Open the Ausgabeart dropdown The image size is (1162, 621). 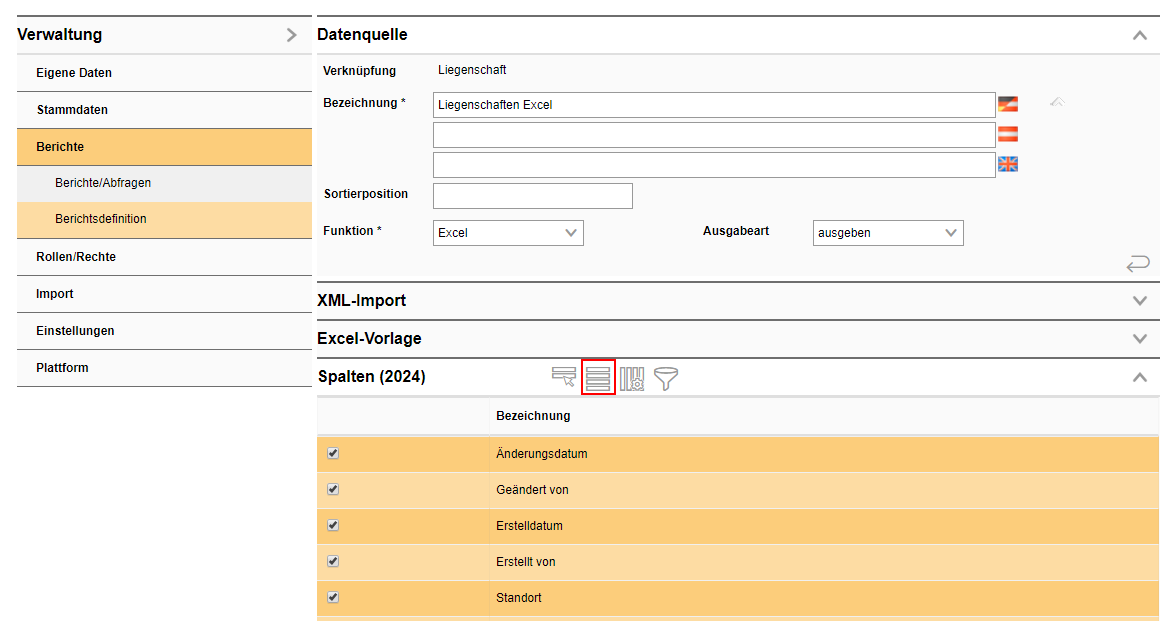pos(888,233)
